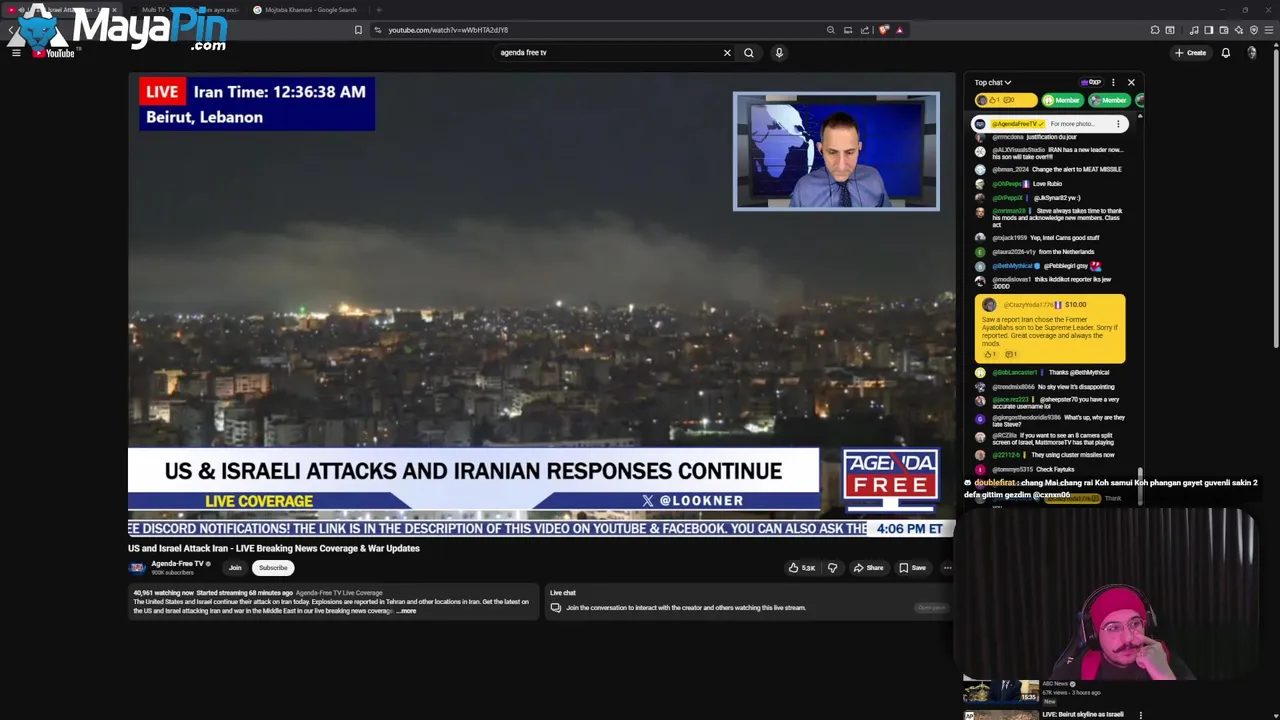Click the Join channel button

coord(235,568)
